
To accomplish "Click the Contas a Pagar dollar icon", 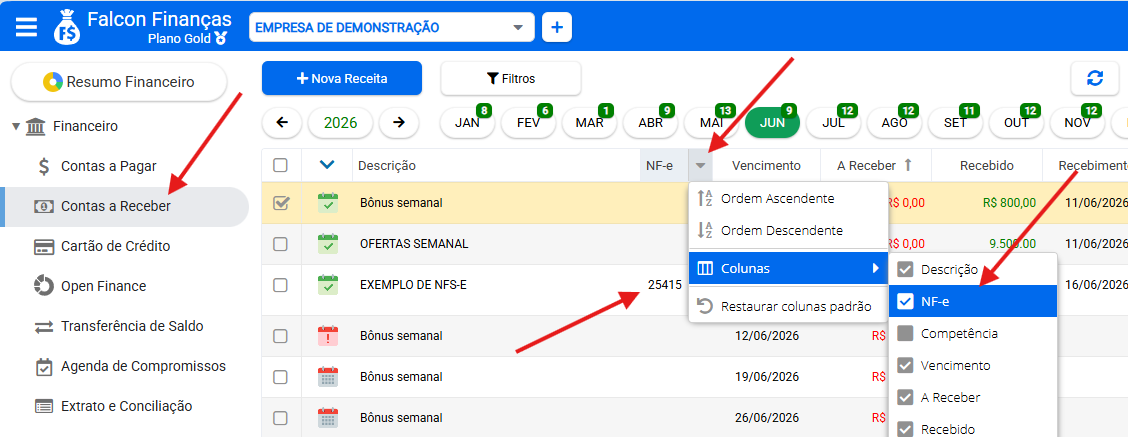I will [x=44, y=166].
